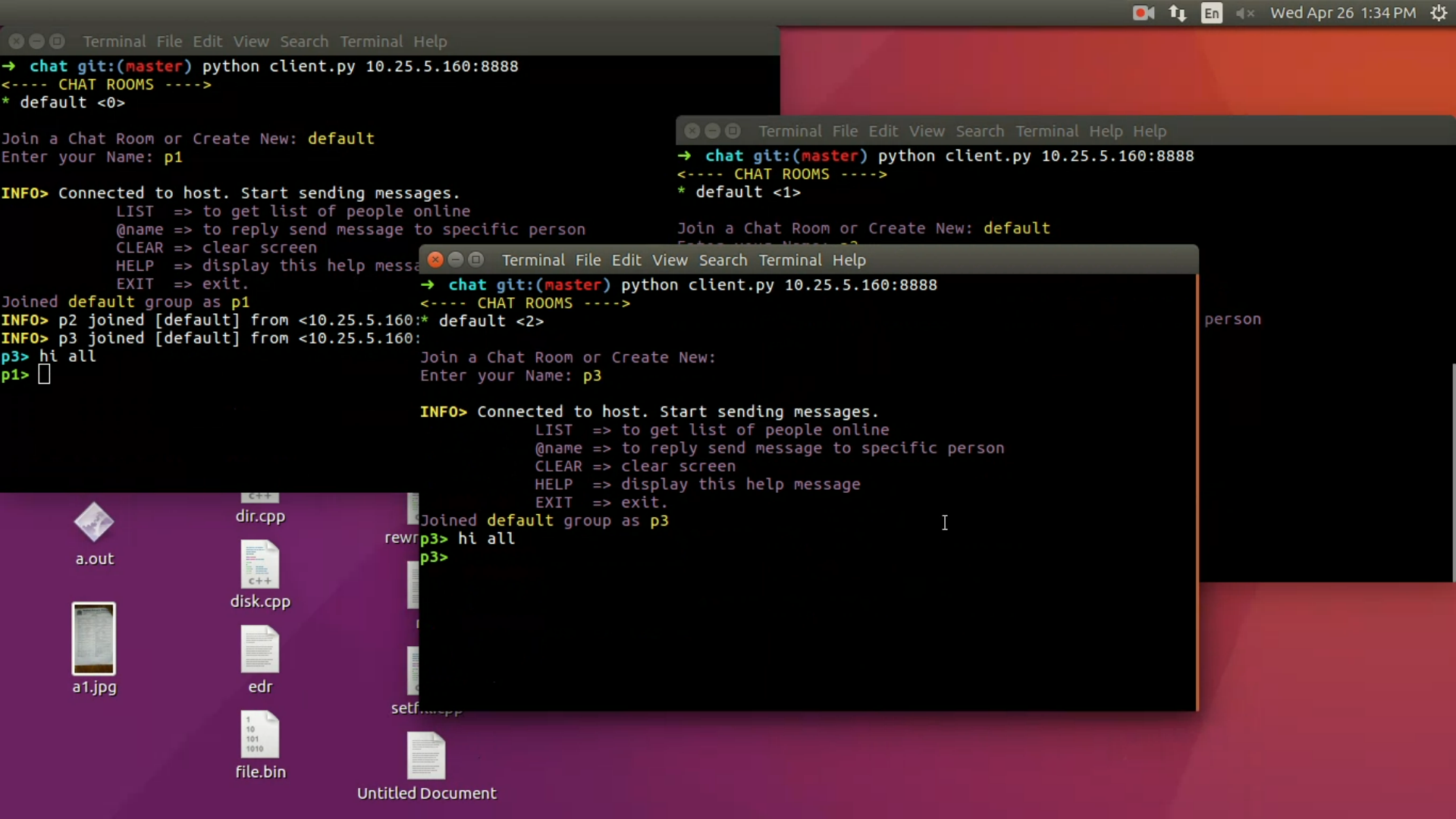Open the File menu in front terminal
Screen dimensions: 1456x819
pyautogui.click(x=588, y=260)
